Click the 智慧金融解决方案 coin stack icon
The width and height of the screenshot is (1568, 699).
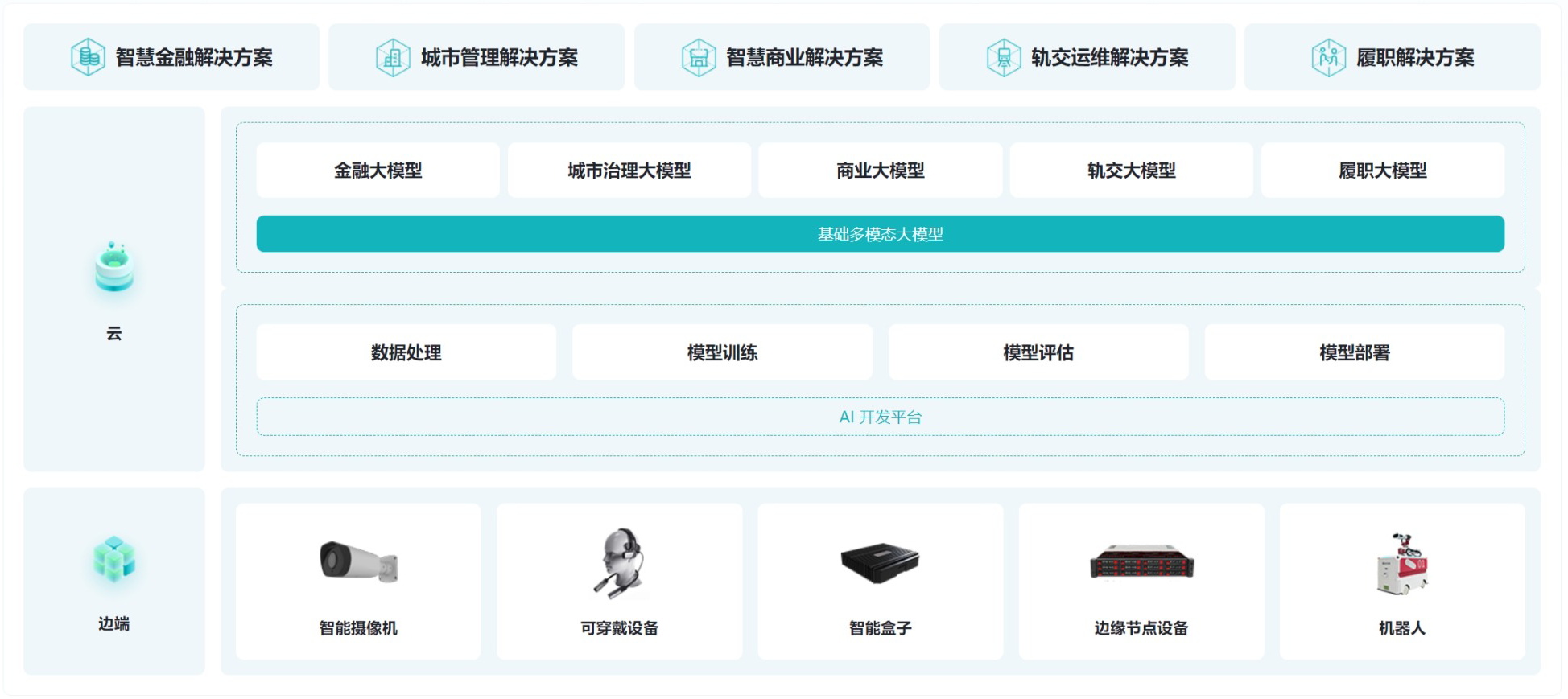[x=88, y=57]
